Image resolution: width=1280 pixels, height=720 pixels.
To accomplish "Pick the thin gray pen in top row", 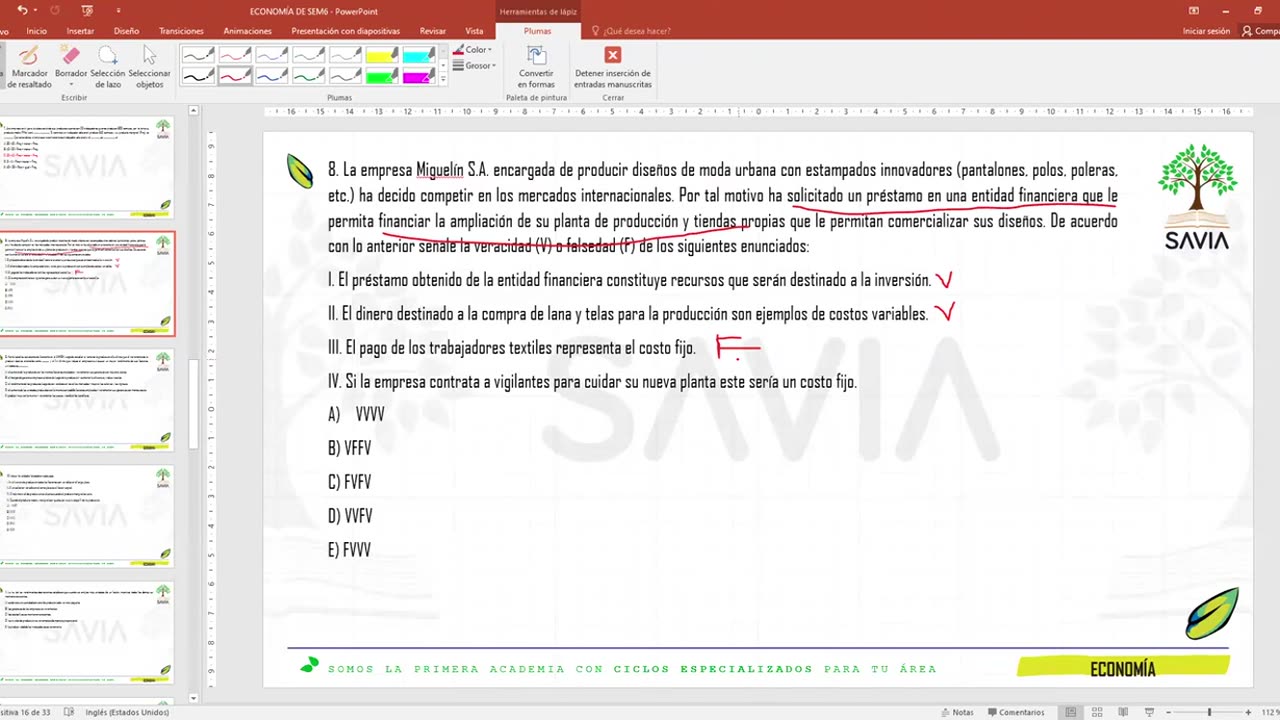I will click(346, 54).
